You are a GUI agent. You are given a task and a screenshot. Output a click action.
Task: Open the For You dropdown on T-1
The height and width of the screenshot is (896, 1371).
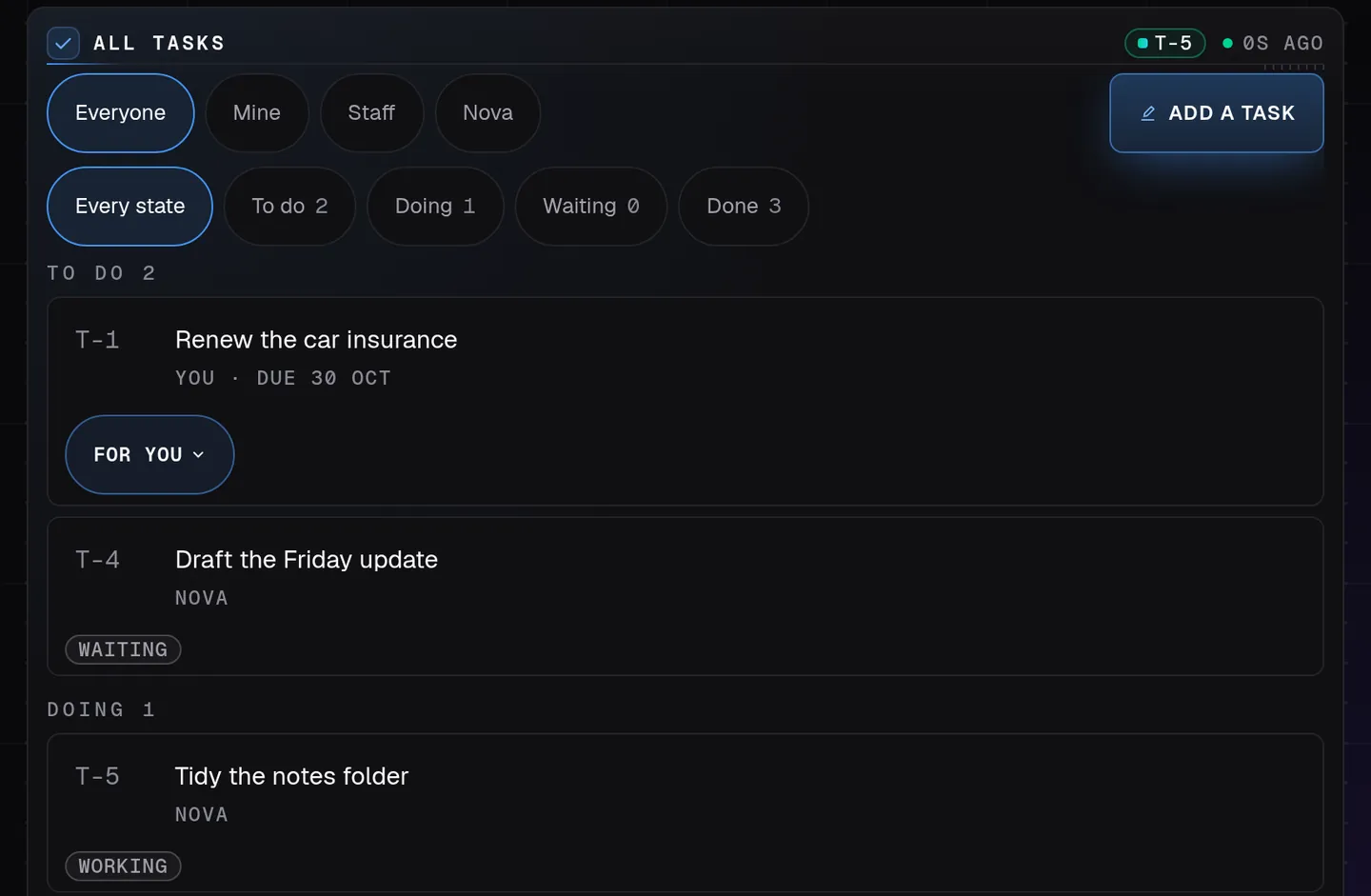click(149, 455)
